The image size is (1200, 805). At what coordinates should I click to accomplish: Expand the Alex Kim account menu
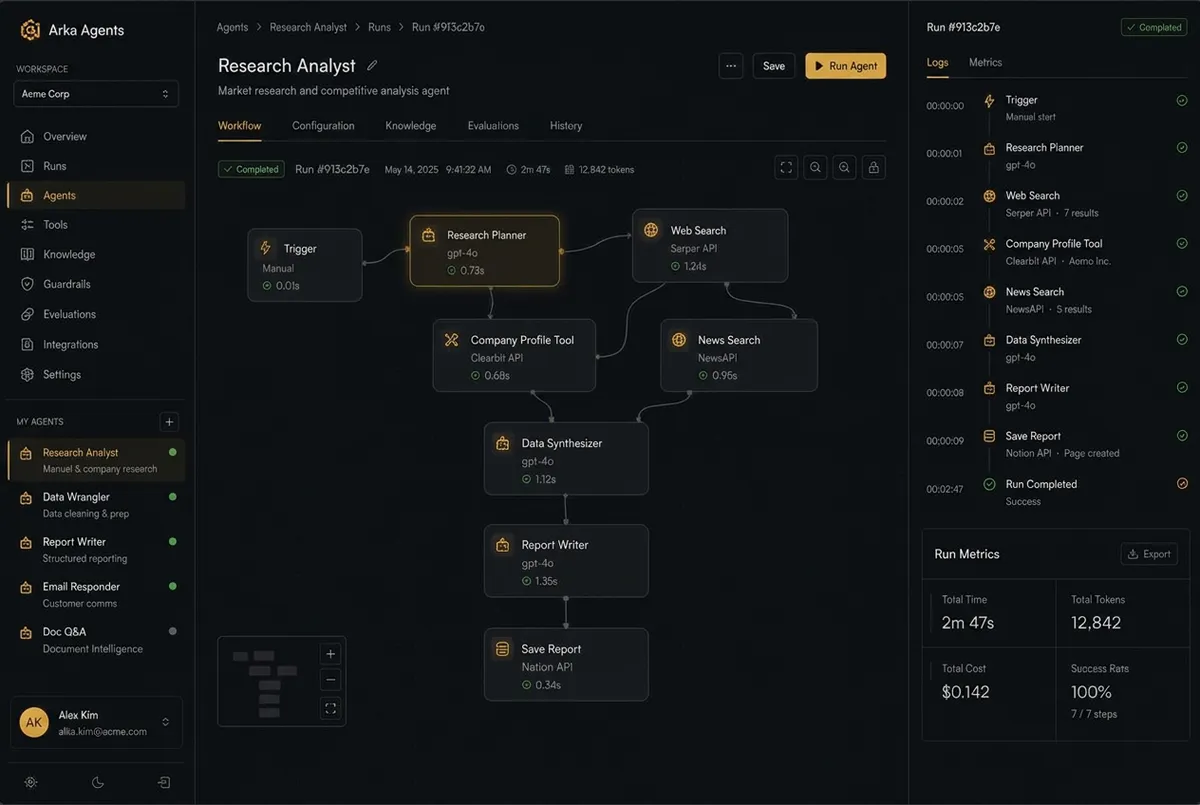[x=97, y=722]
